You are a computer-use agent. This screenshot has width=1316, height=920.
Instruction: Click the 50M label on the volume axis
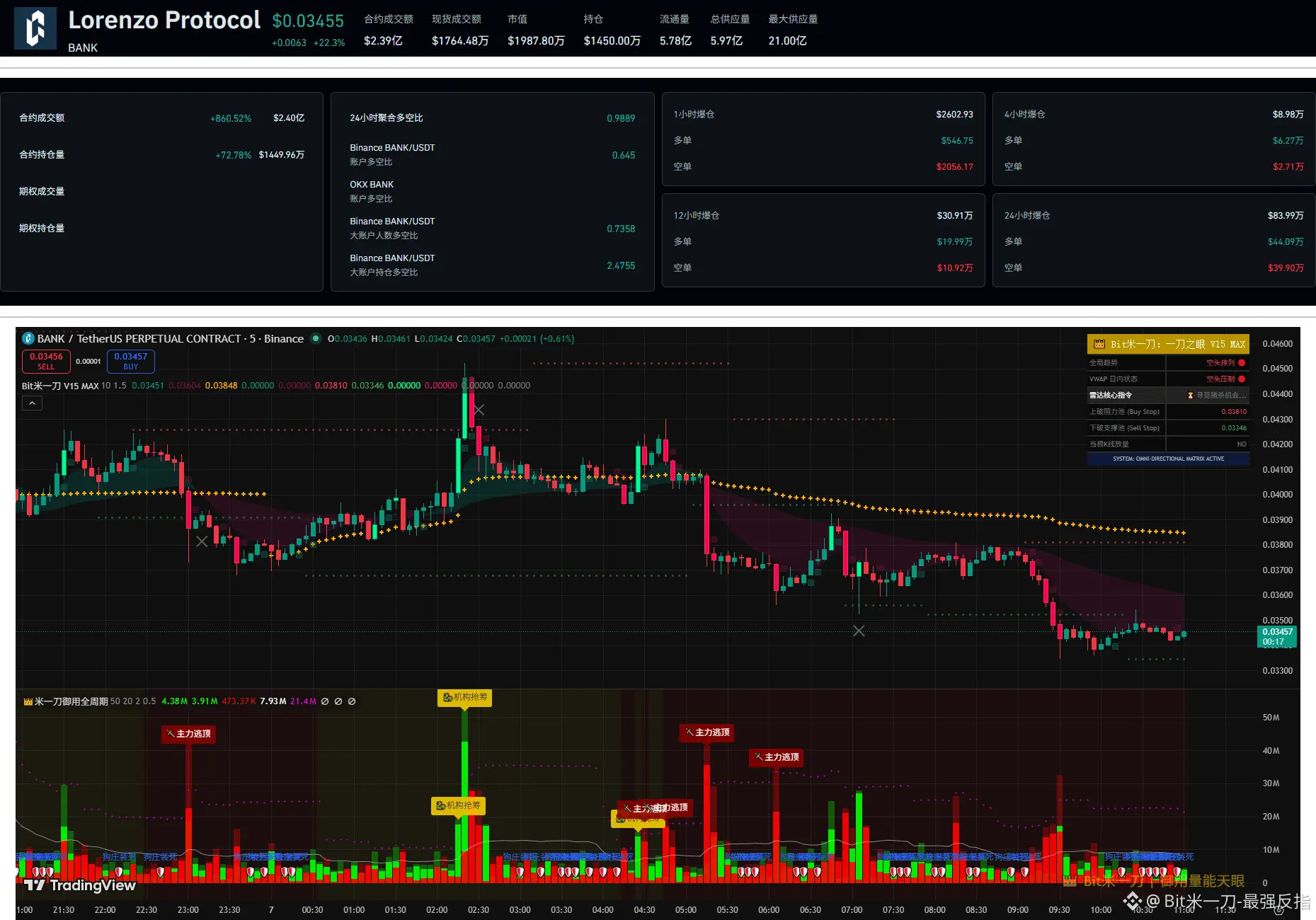coord(1271,718)
